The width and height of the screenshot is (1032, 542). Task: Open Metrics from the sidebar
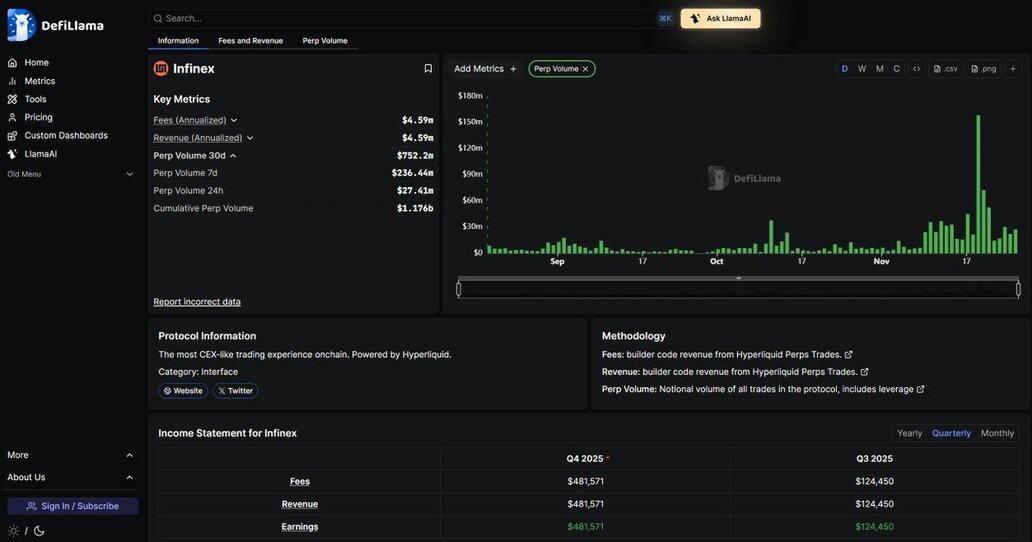39,81
